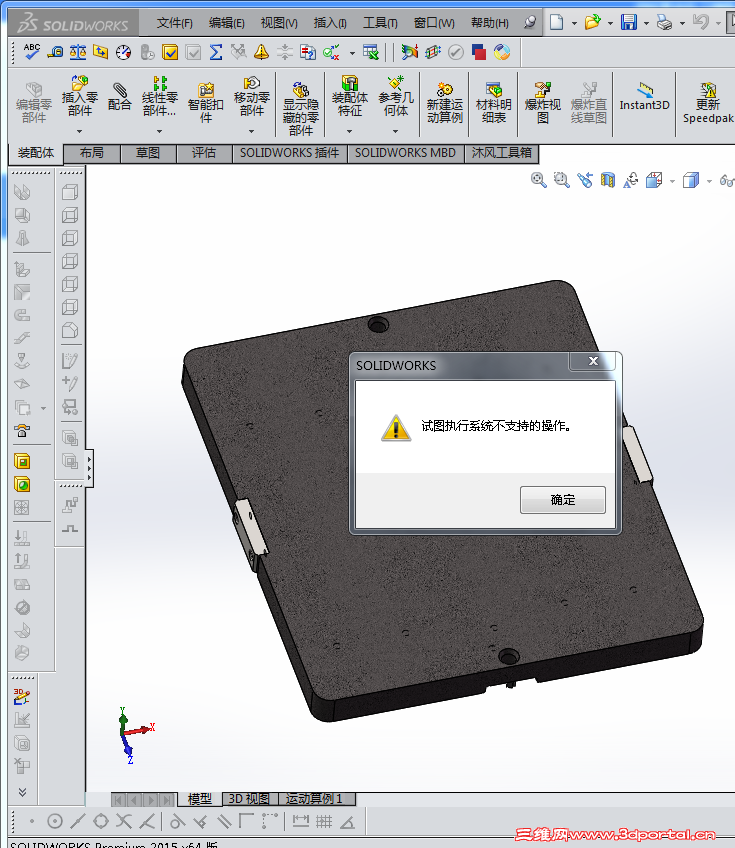735x848 pixels.
Task: Click the Open file icon
Action: (593, 22)
